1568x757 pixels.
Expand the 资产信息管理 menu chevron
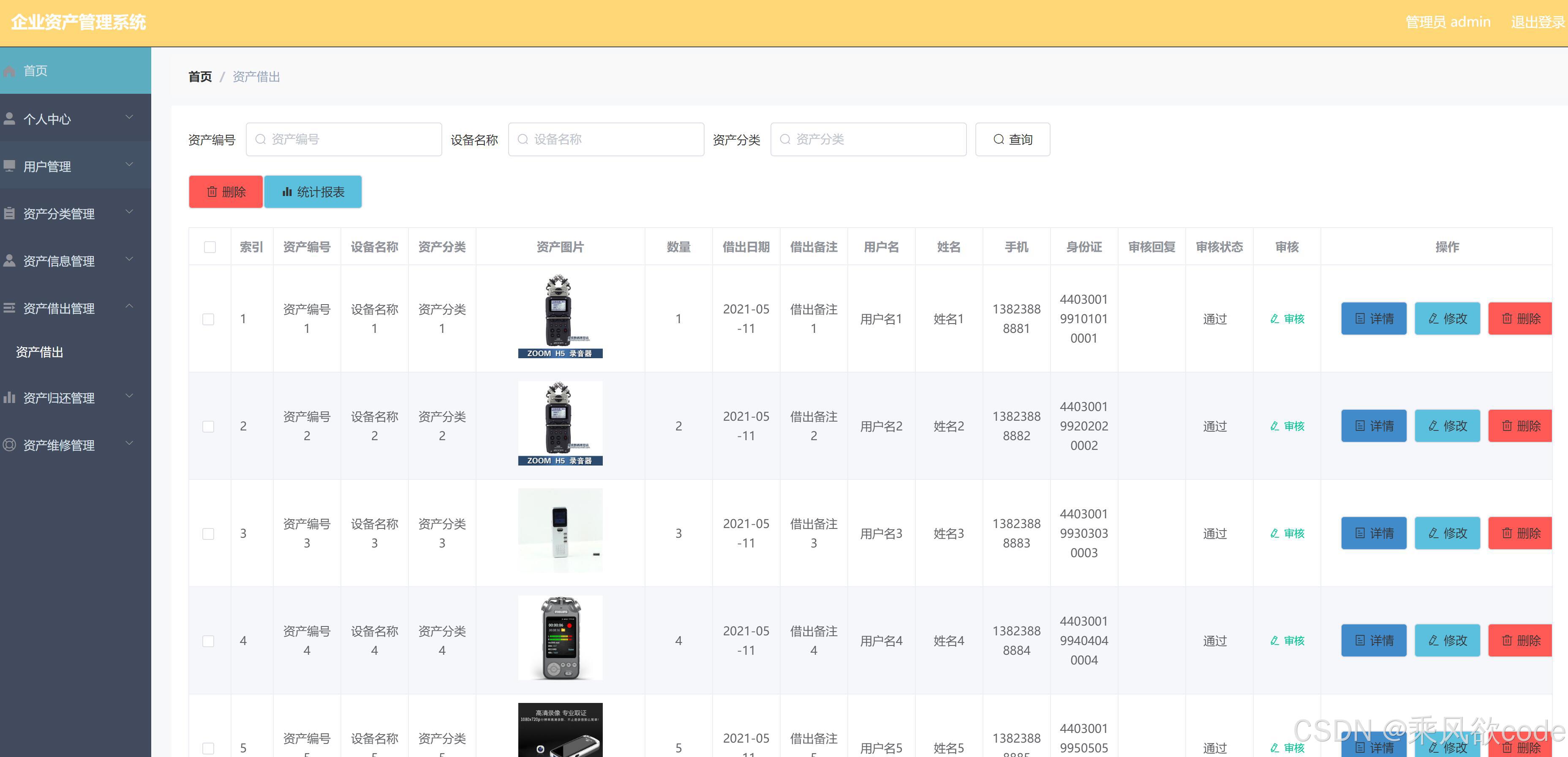[129, 259]
